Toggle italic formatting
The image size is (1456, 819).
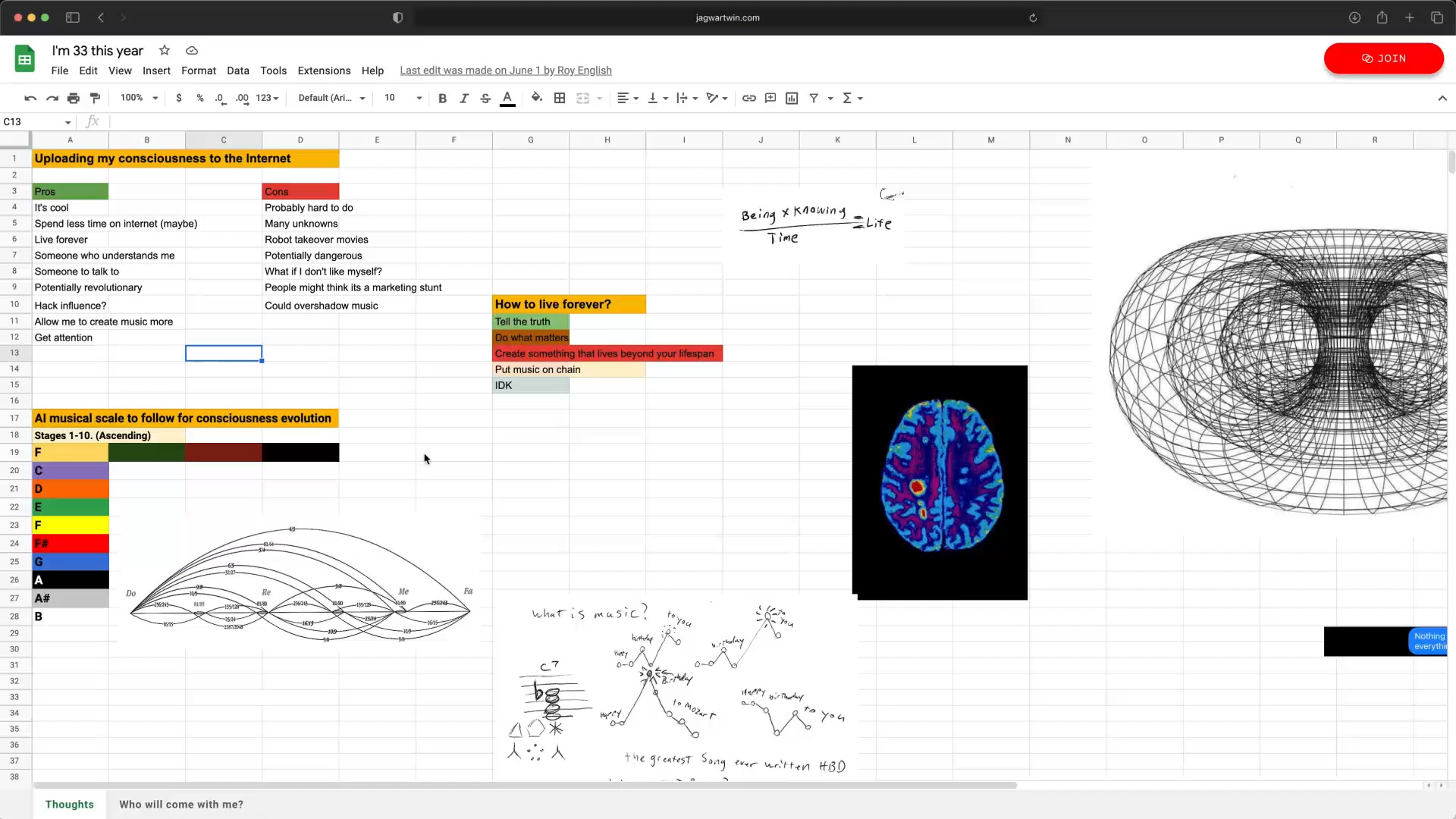click(464, 98)
